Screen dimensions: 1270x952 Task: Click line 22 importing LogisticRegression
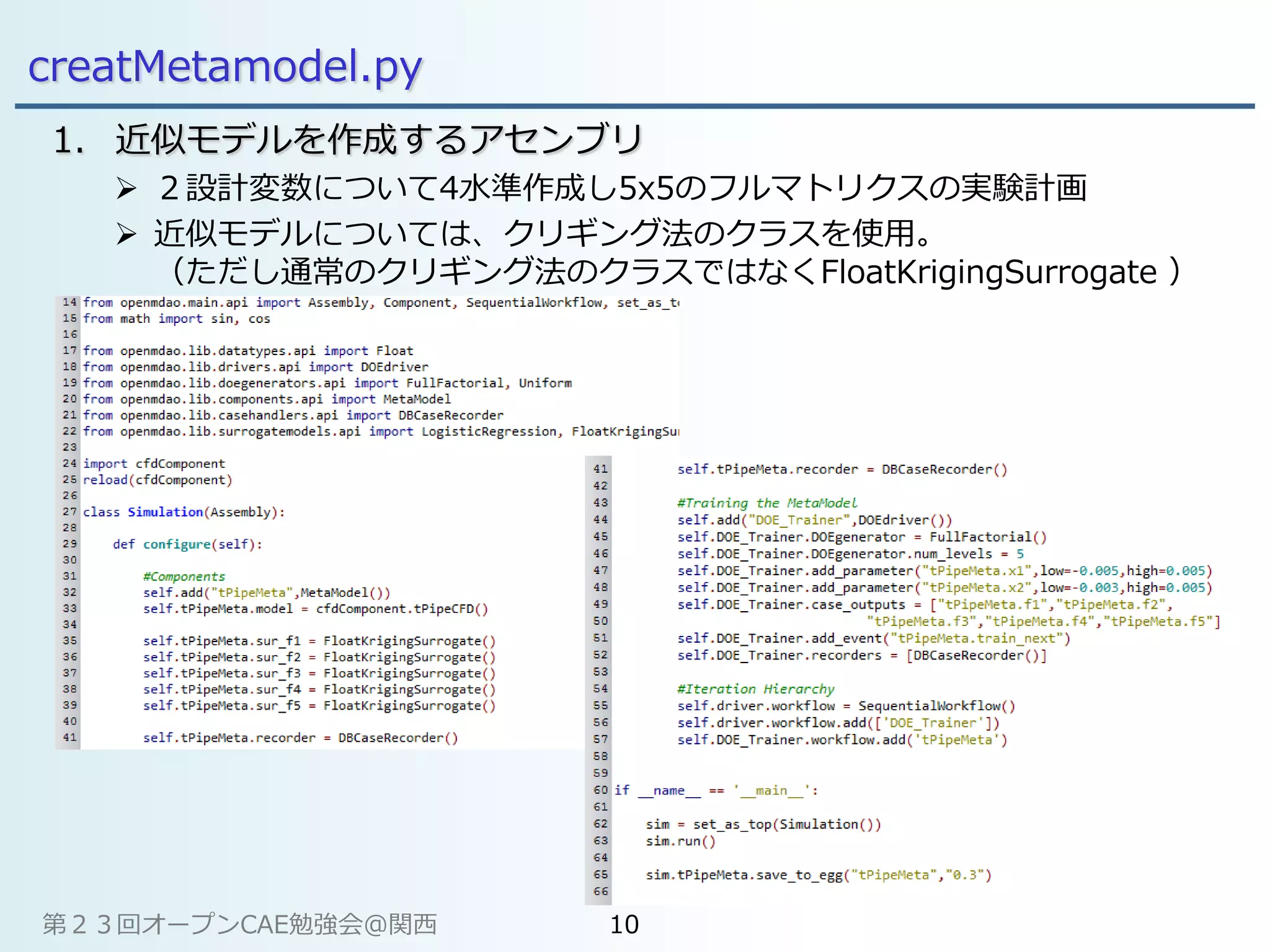381,431
